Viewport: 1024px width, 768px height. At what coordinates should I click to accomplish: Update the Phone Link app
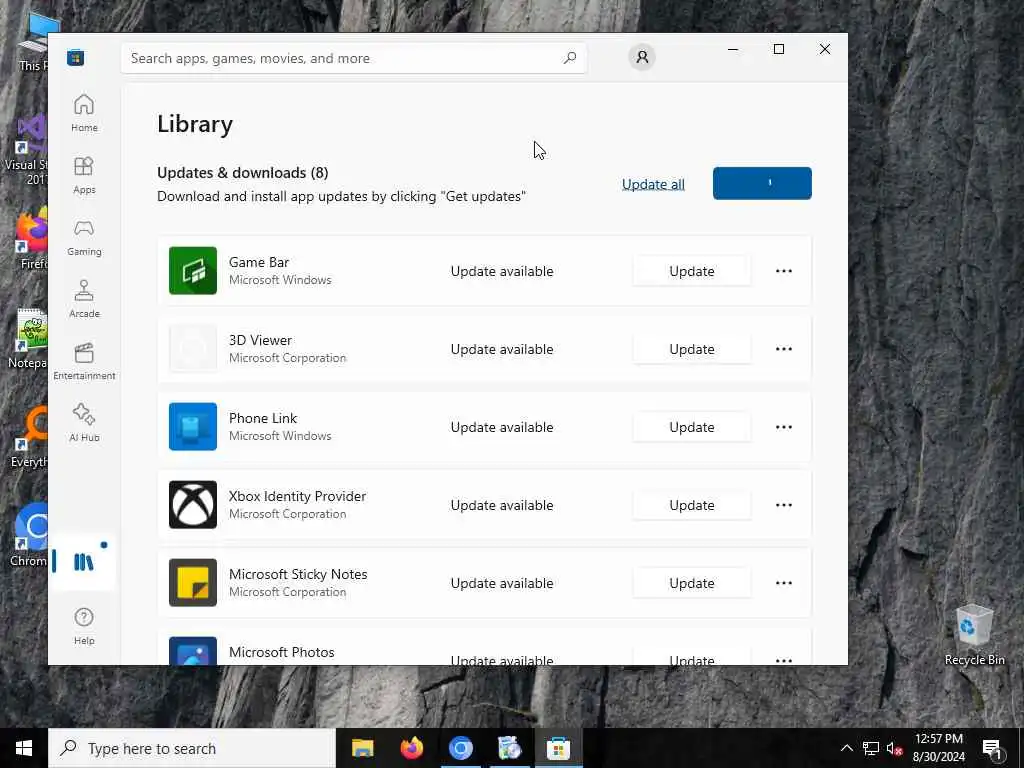[x=692, y=427]
